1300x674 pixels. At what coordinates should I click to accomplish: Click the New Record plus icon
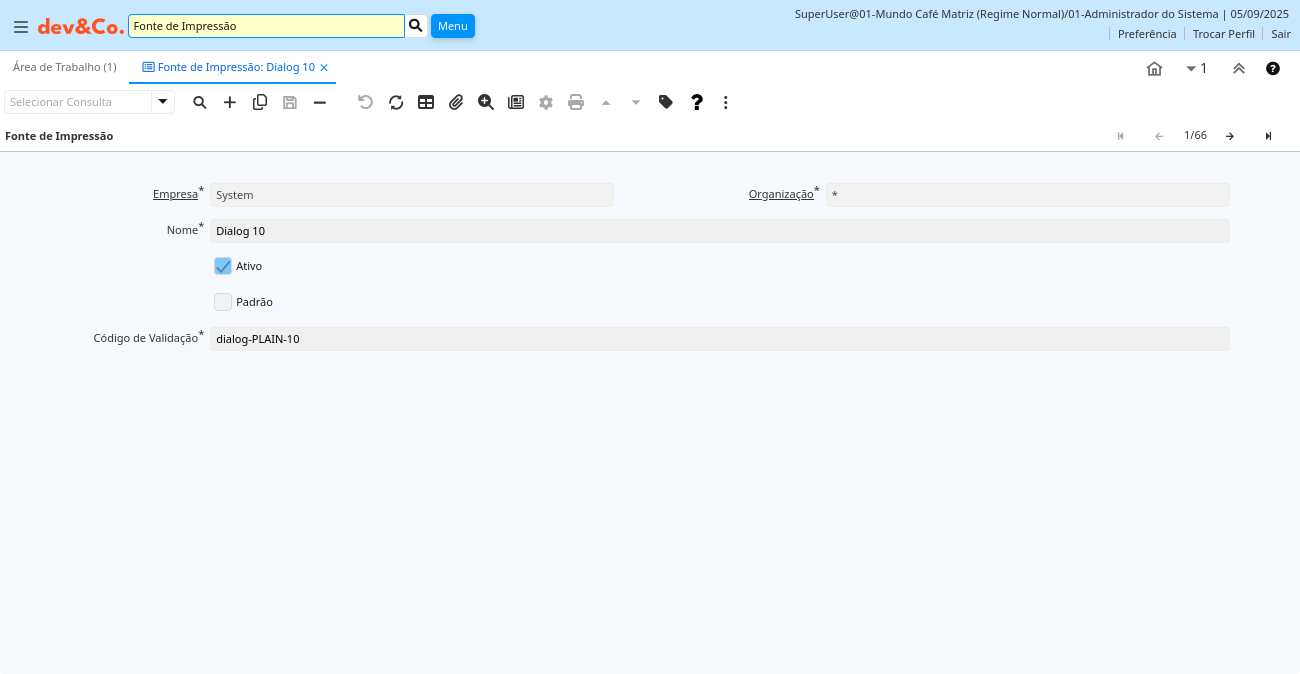tap(230, 102)
